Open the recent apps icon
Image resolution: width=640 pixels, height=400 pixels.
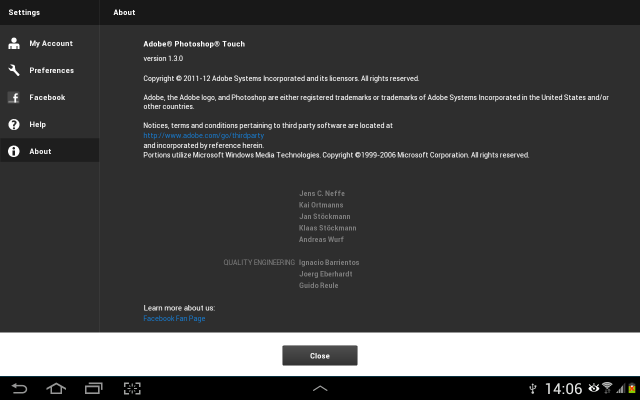93,388
